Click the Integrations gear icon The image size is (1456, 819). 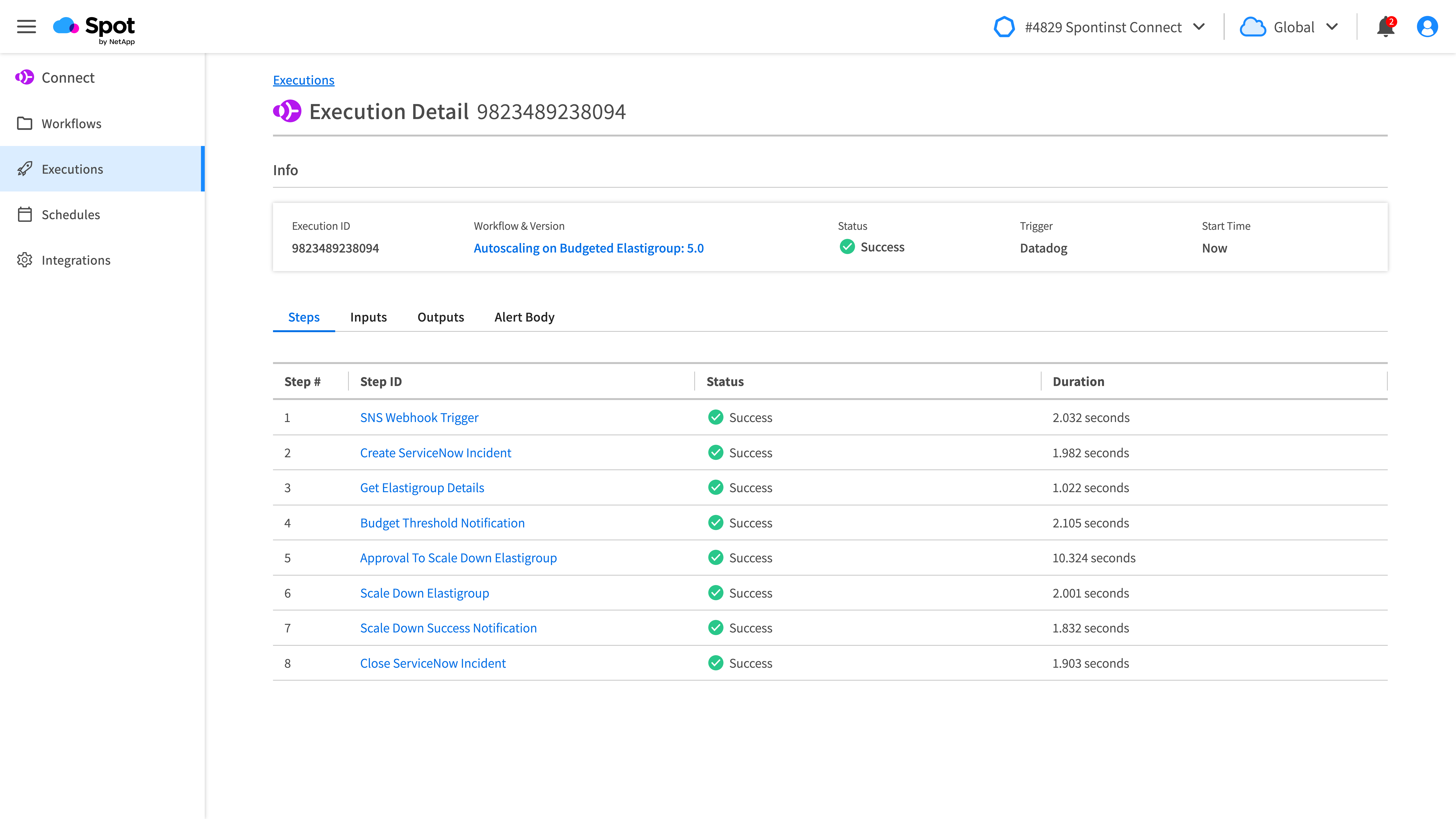click(24, 260)
